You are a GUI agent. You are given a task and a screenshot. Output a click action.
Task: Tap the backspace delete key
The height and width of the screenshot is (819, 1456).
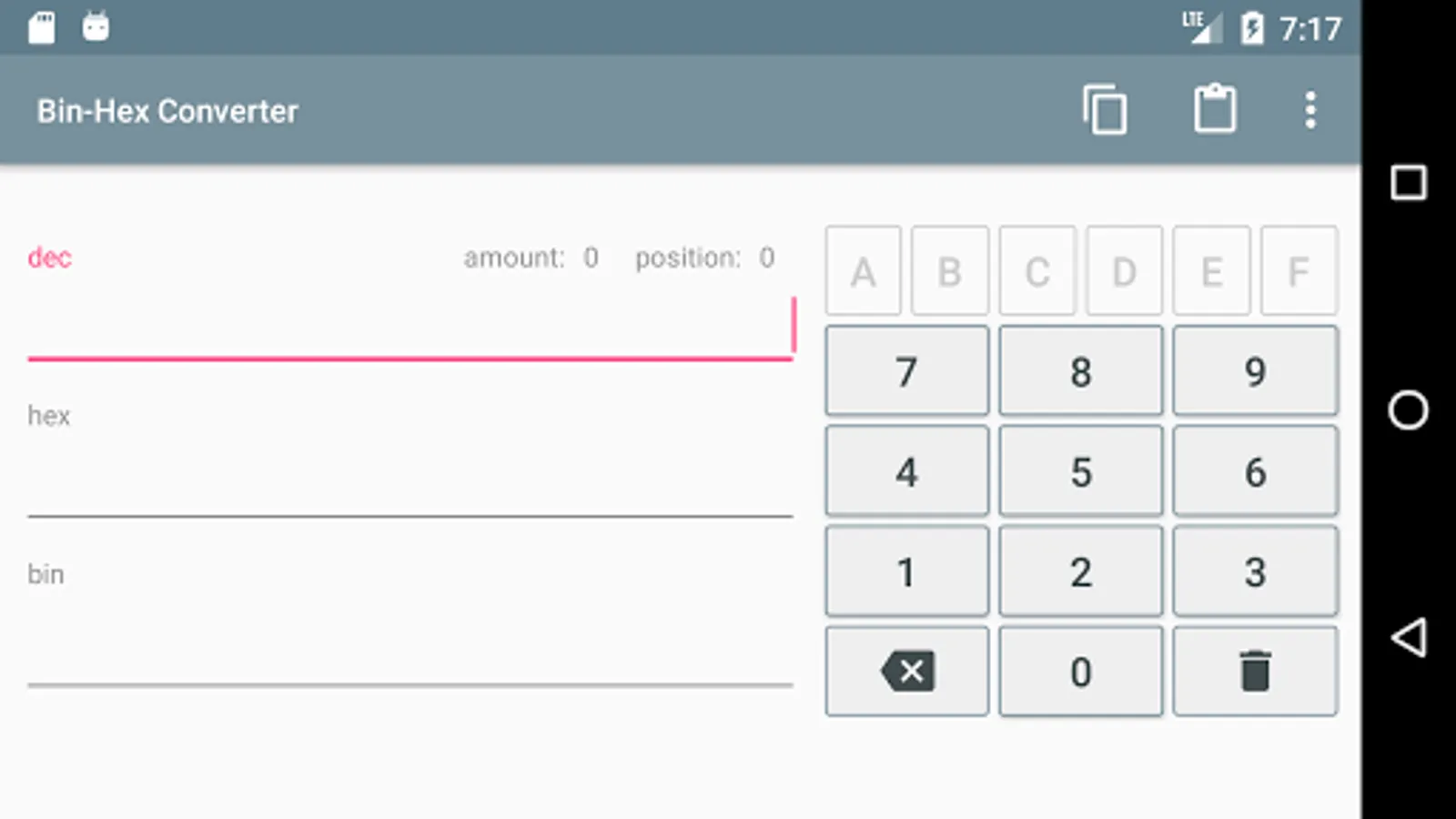point(906,672)
